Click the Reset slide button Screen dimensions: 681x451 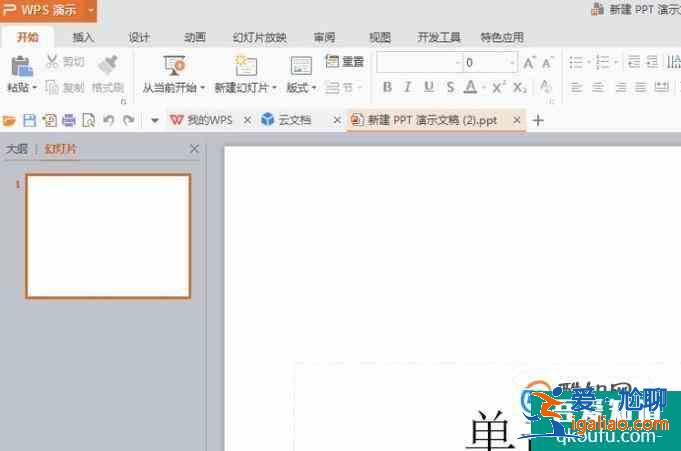344,62
